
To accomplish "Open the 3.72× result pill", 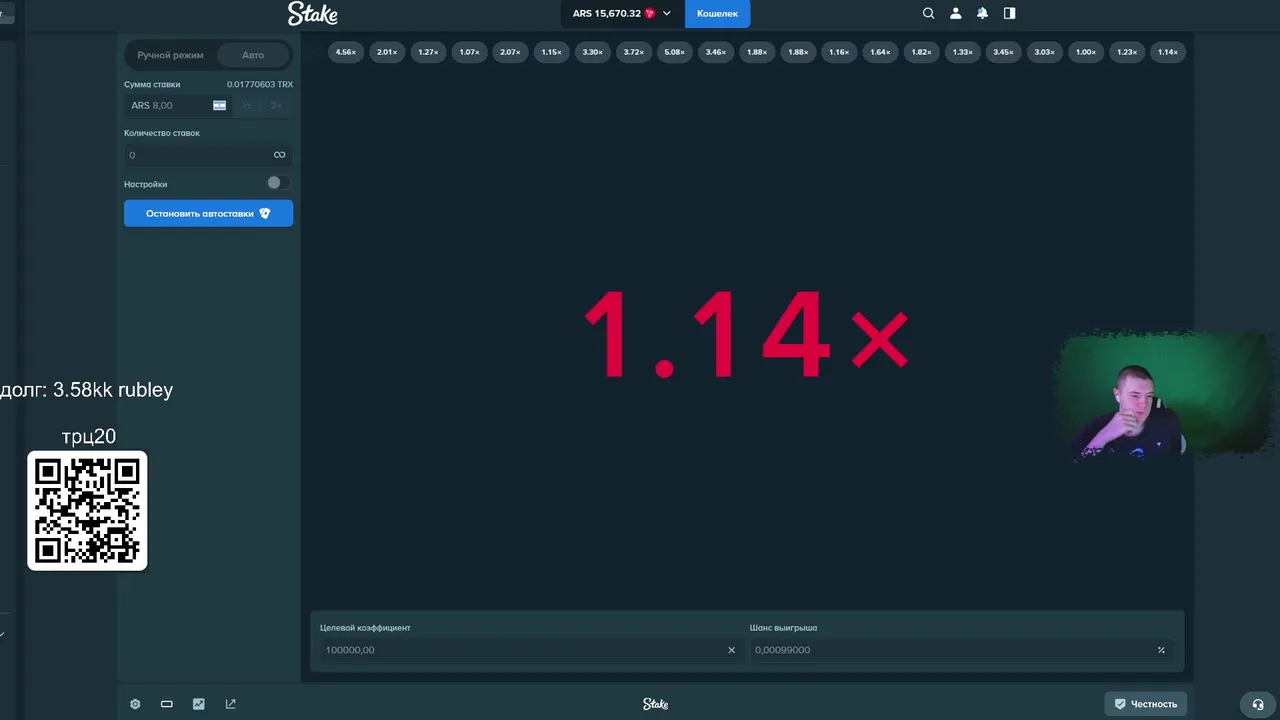I will (x=634, y=52).
